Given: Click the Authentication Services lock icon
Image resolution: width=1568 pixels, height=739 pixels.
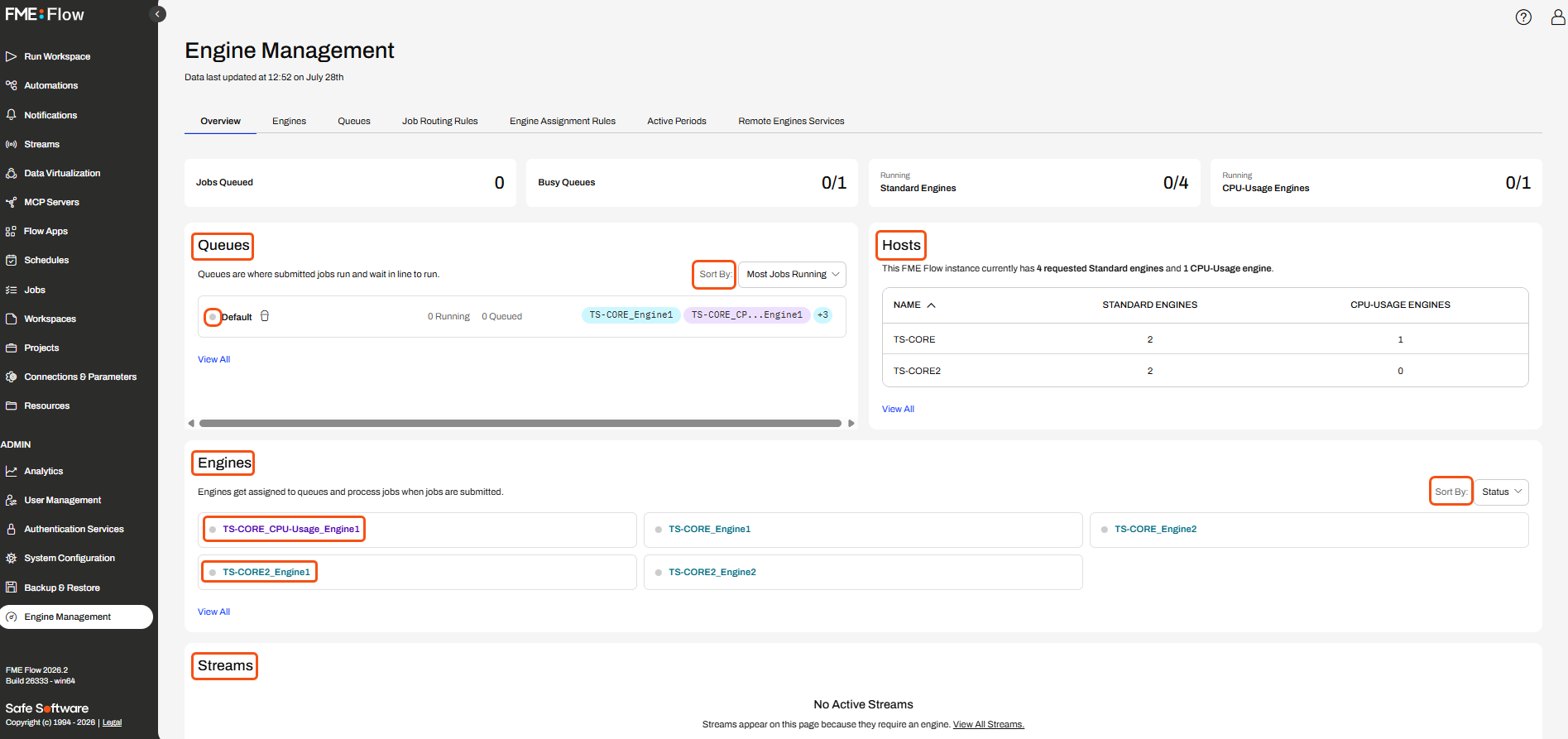Looking at the screenshot, I should click(x=12, y=529).
